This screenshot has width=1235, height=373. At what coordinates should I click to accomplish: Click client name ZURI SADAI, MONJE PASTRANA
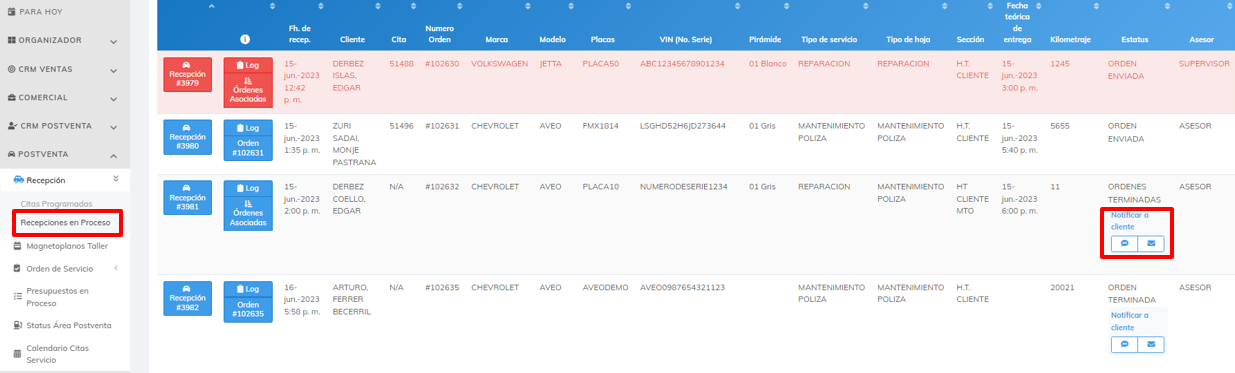tap(354, 144)
